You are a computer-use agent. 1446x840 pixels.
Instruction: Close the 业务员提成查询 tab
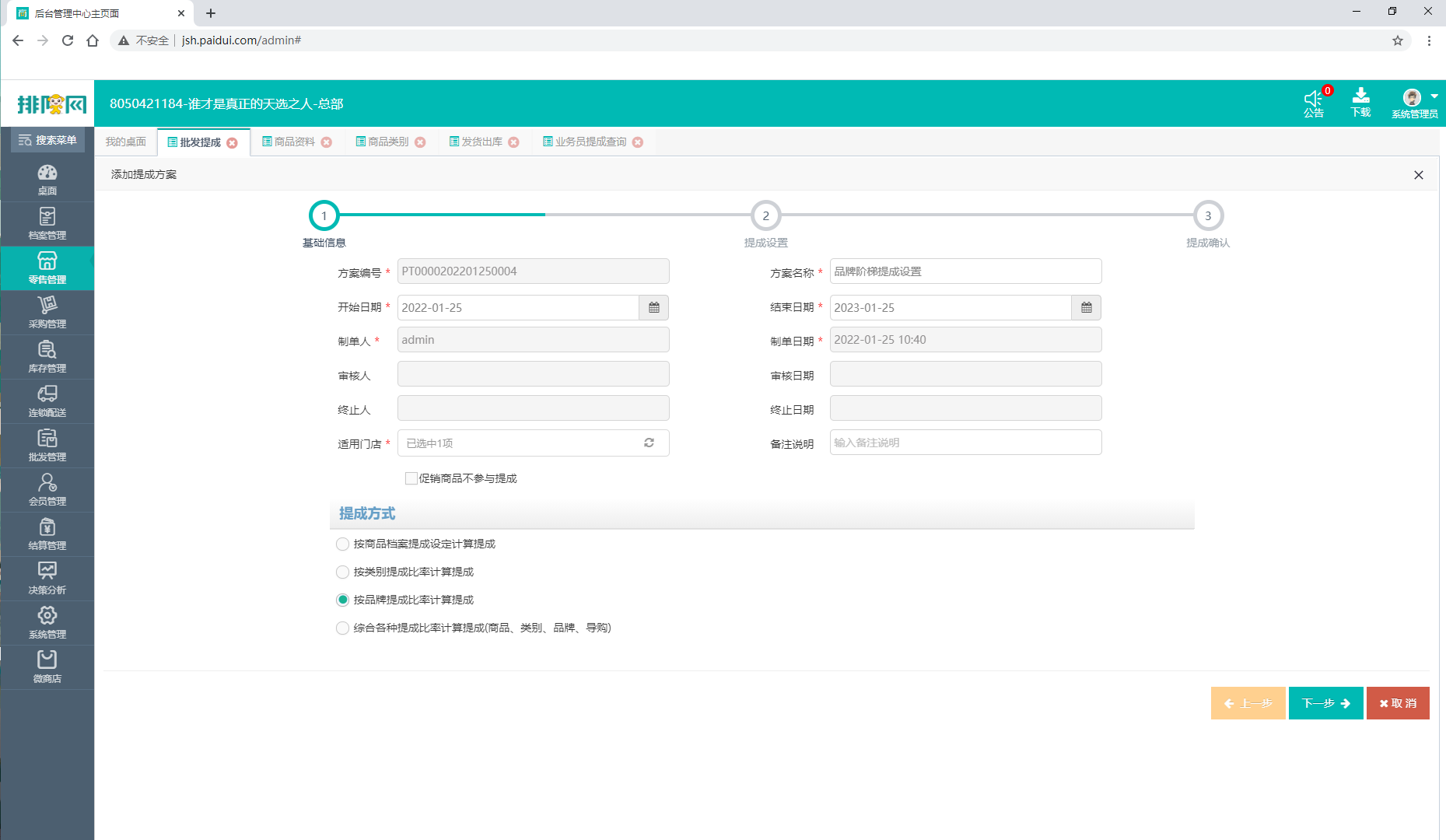point(638,142)
